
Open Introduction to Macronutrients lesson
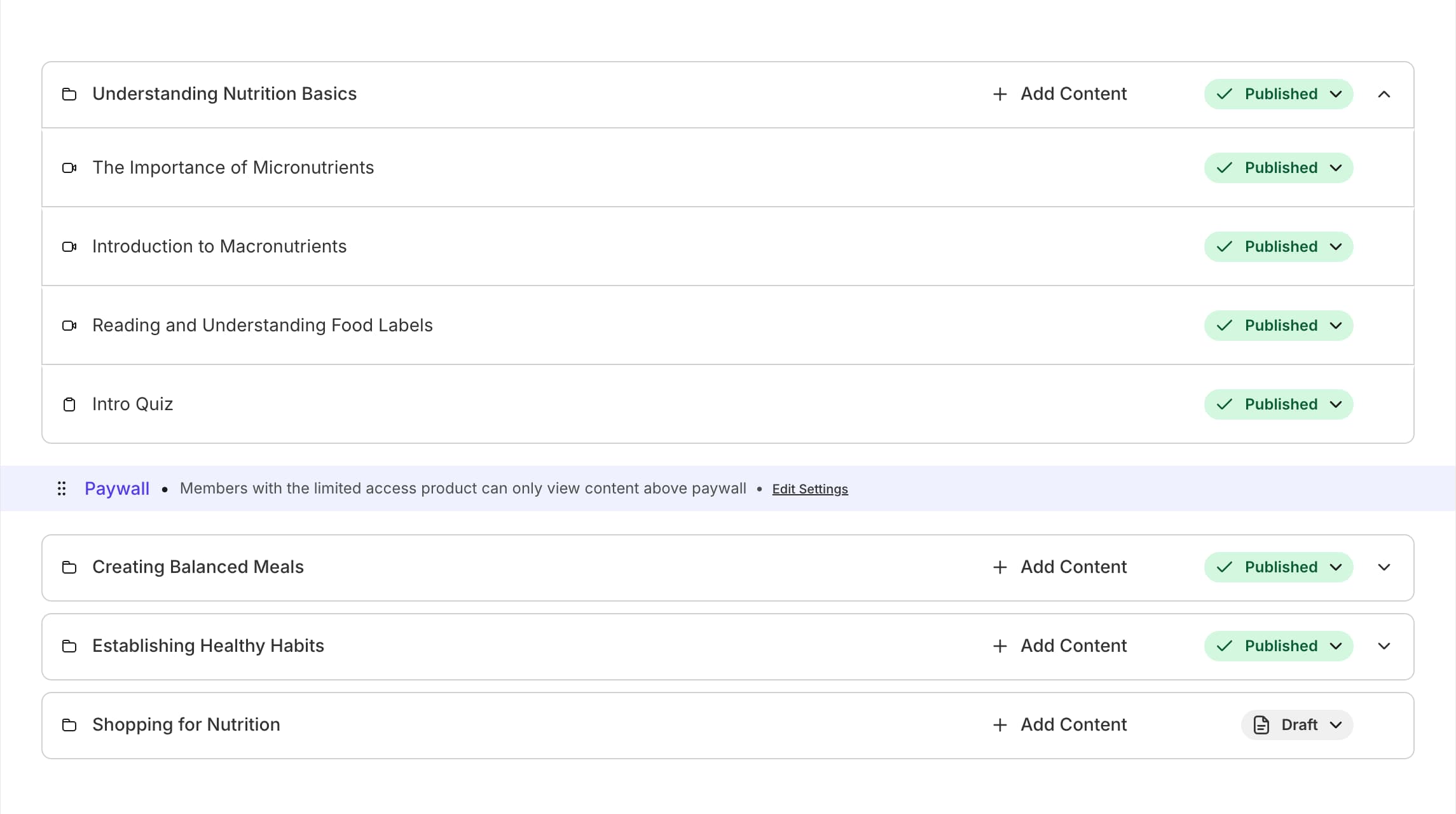pos(219,247)
